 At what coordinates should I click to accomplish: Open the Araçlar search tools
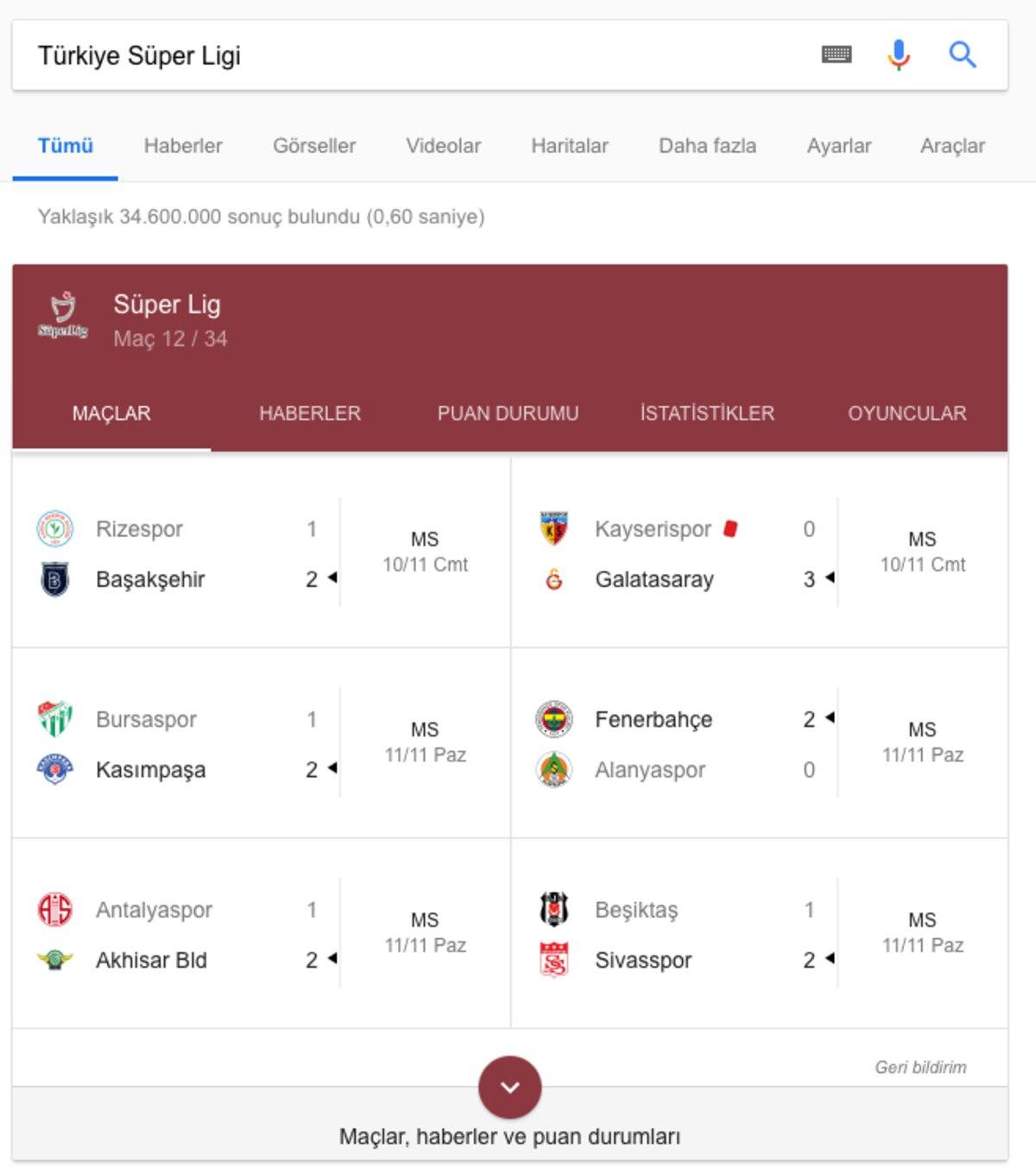[x=952, y=146]
